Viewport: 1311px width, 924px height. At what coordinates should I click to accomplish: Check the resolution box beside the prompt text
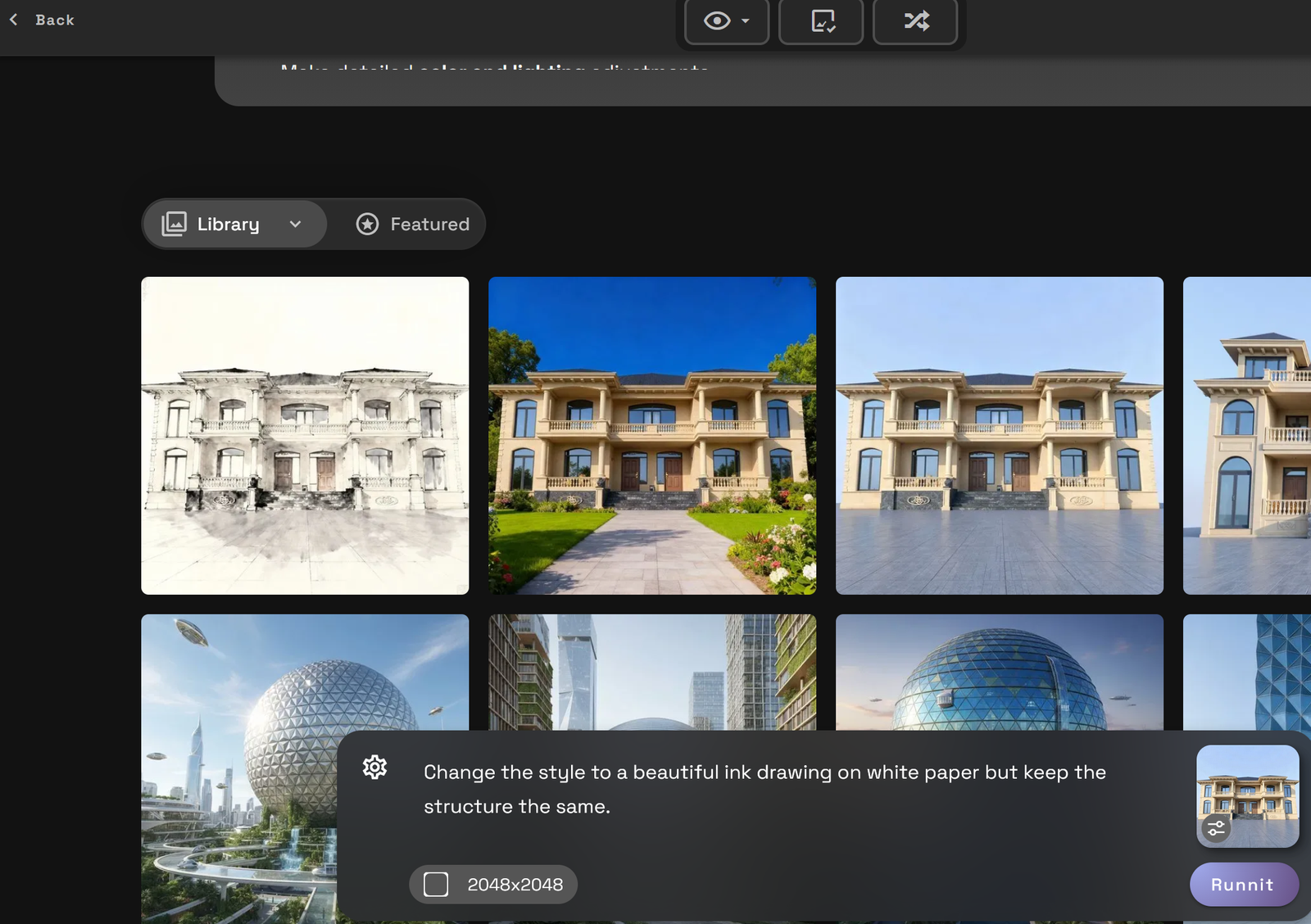(435, 885)
